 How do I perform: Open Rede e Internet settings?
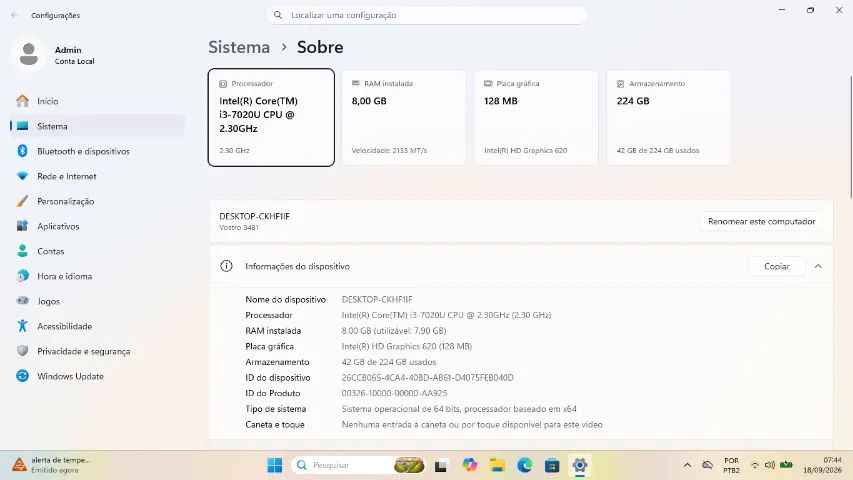pyautogui.click(x=97, y=176)
